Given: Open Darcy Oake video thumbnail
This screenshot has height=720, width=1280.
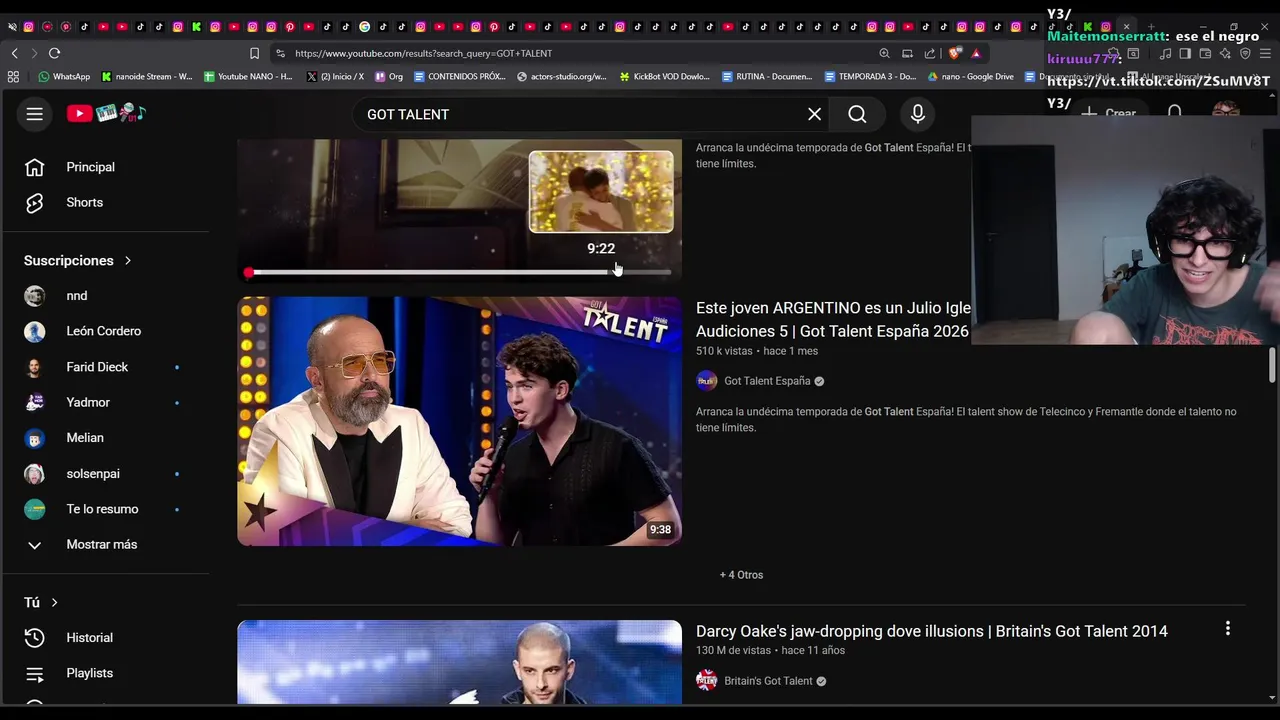Looking at the screenshot, I should pos(459,662).
